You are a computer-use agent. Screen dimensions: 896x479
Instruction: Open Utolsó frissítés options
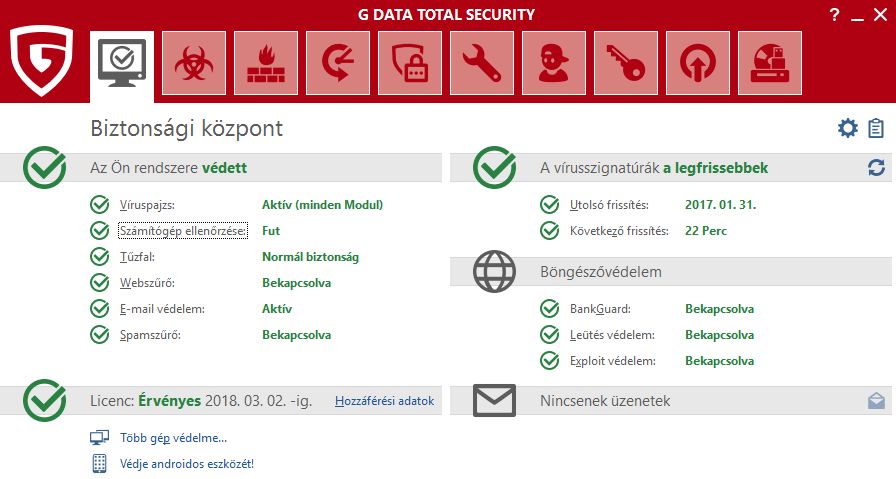point(609,205)
